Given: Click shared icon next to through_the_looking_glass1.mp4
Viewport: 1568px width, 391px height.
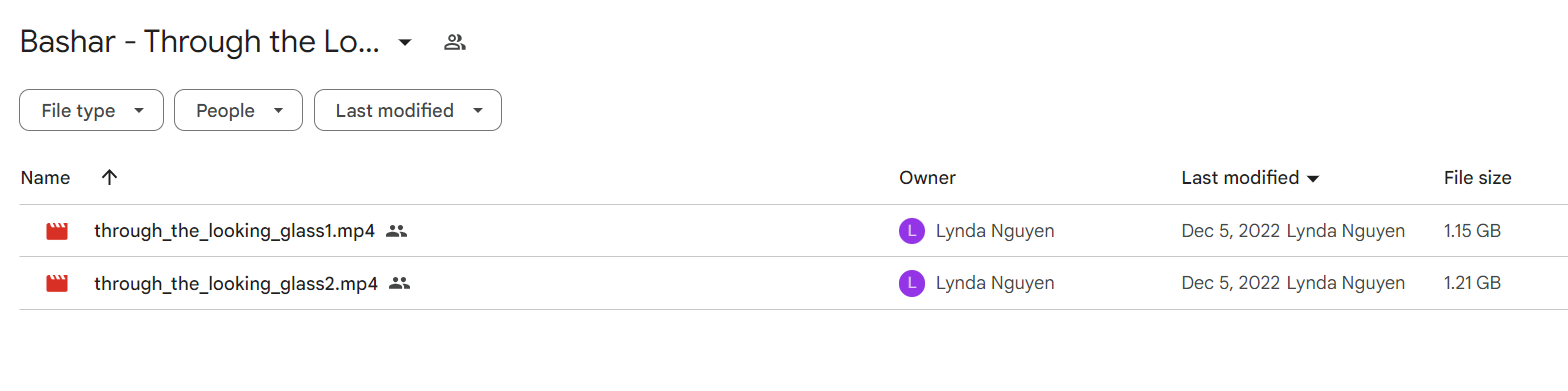Looking at the screenshot, I should point(396,231).
